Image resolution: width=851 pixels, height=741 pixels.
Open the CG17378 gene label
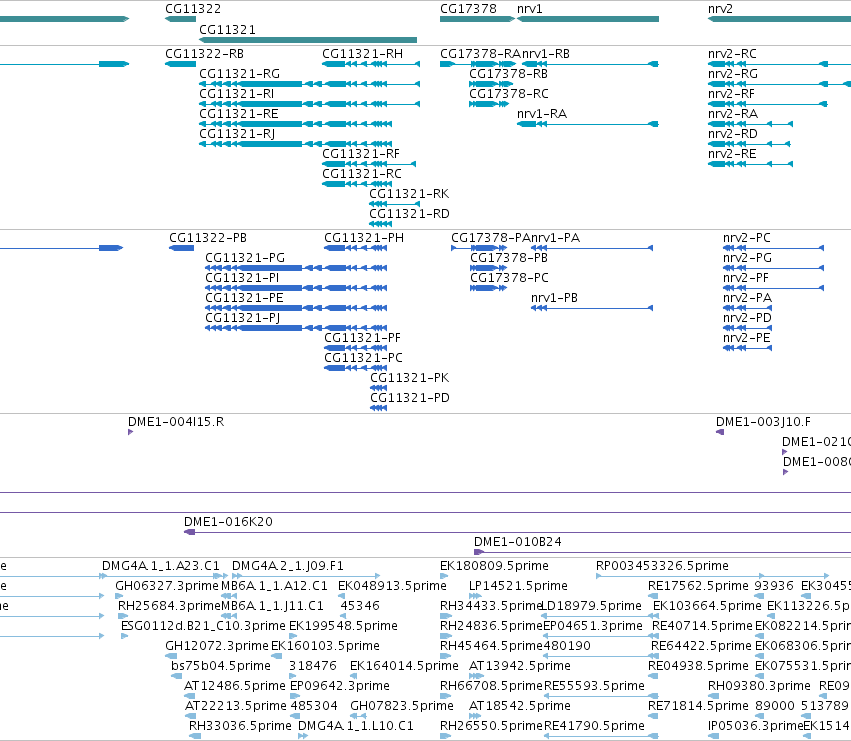pyautogui.click(x=468, y=9)
